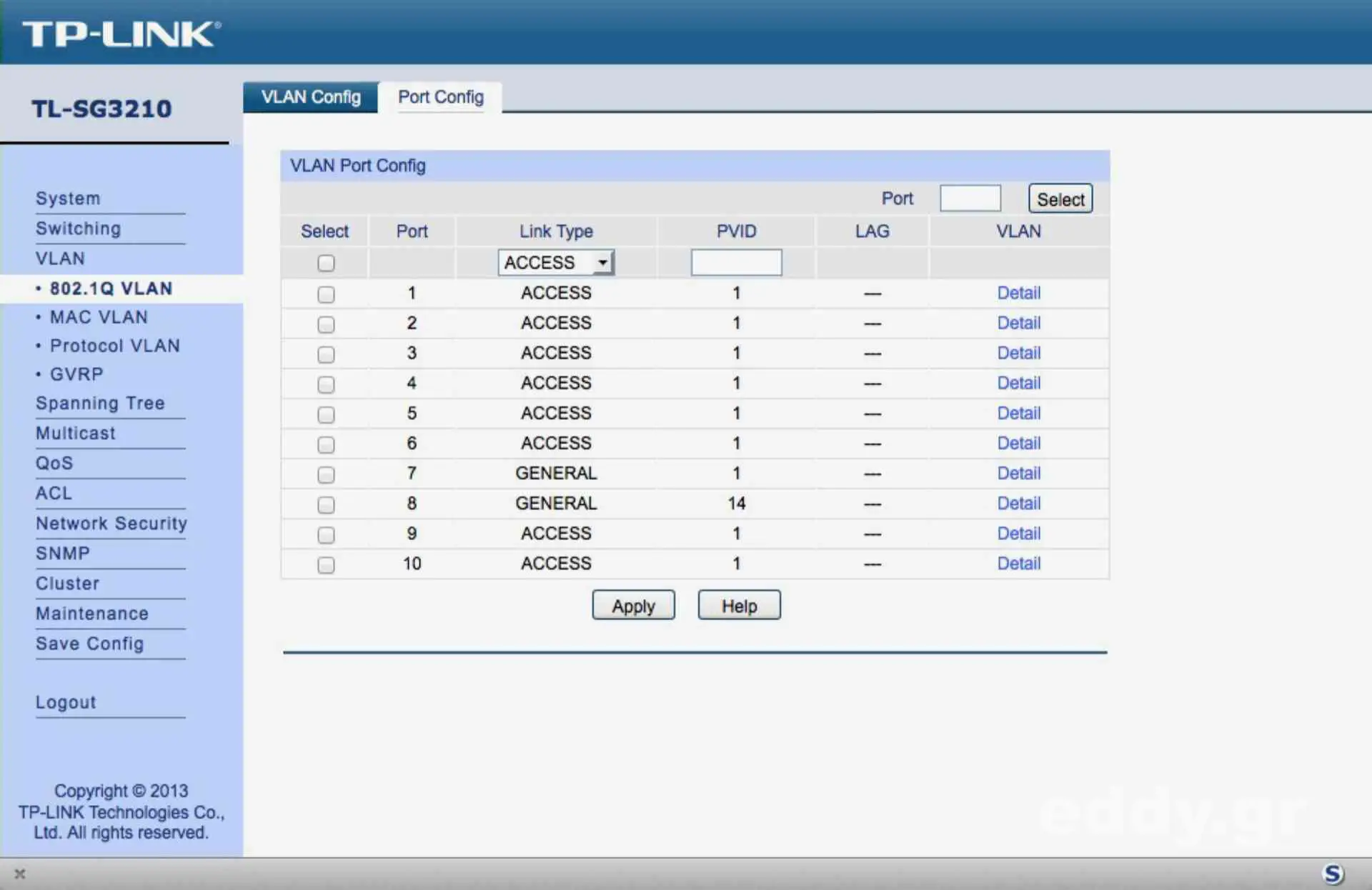Switch to the VLAN Config tab
This screenshot has height=890, width=1372.
pos(311,97)
